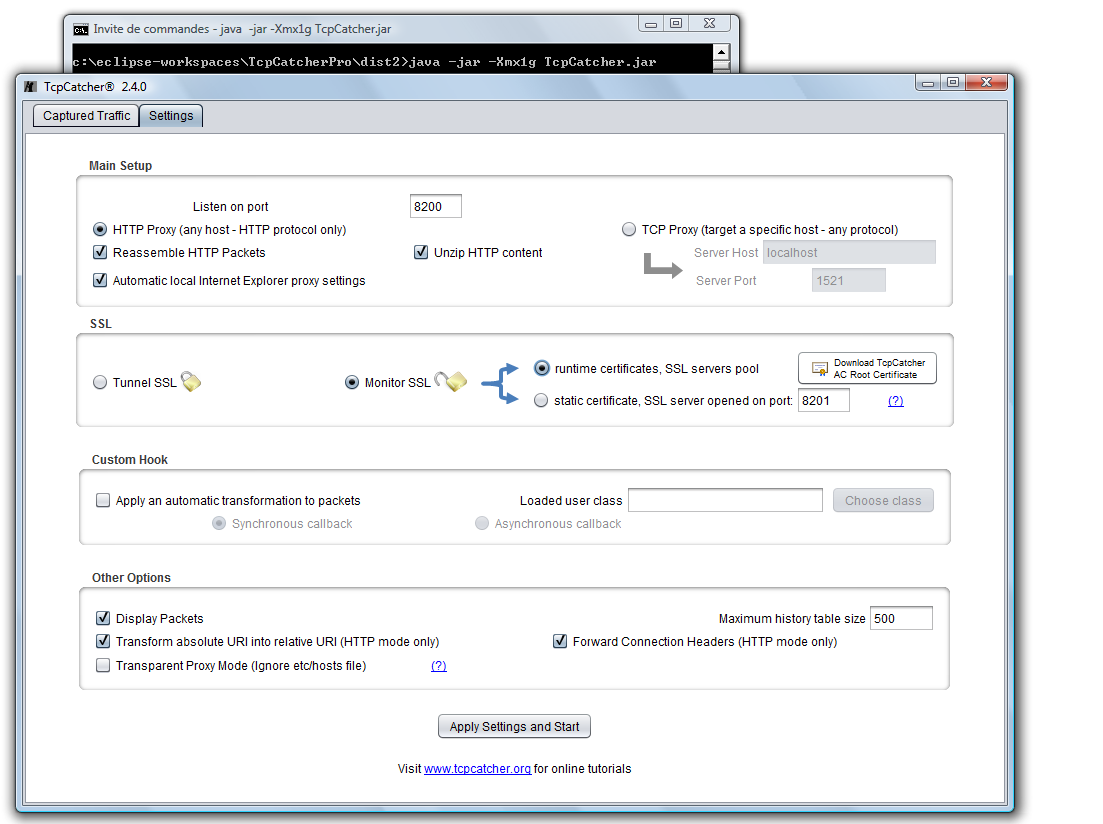The image size is (1103, 824).
Task: Click Apply Settings and Start button
Action: point(514,726)
